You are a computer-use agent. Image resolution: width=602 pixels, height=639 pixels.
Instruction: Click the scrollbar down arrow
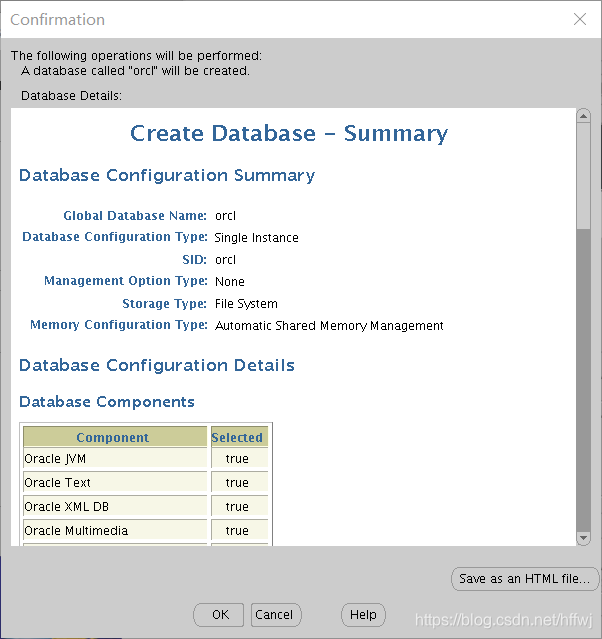click(583, 538)
